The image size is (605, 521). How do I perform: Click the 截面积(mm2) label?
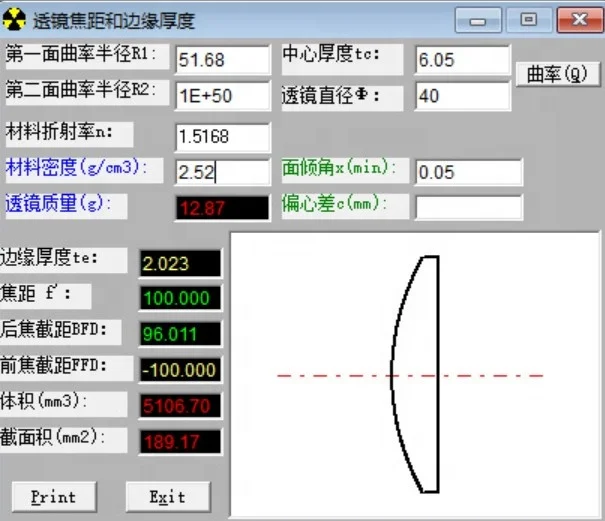tap(64, 440)
